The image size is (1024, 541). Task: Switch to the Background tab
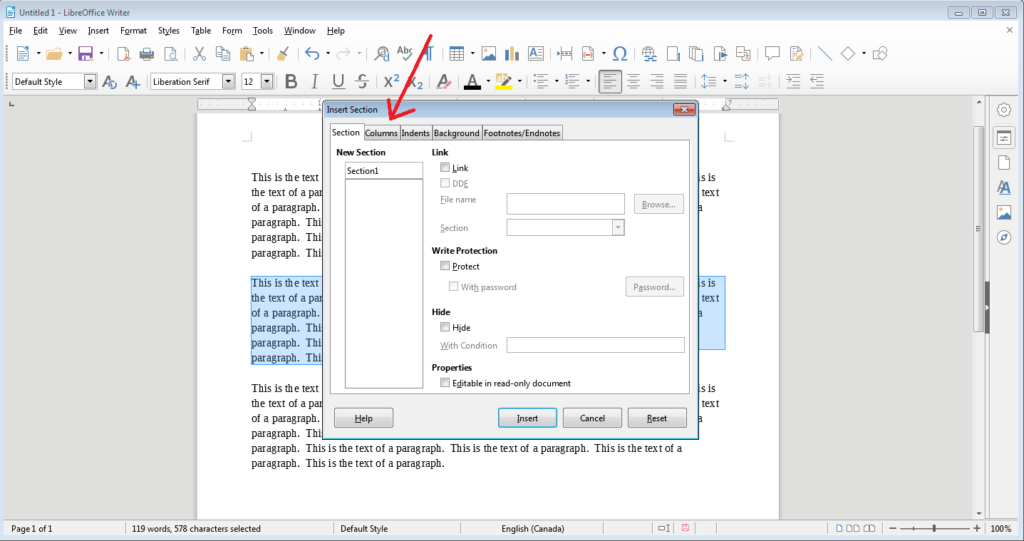[x=456, y=133]
